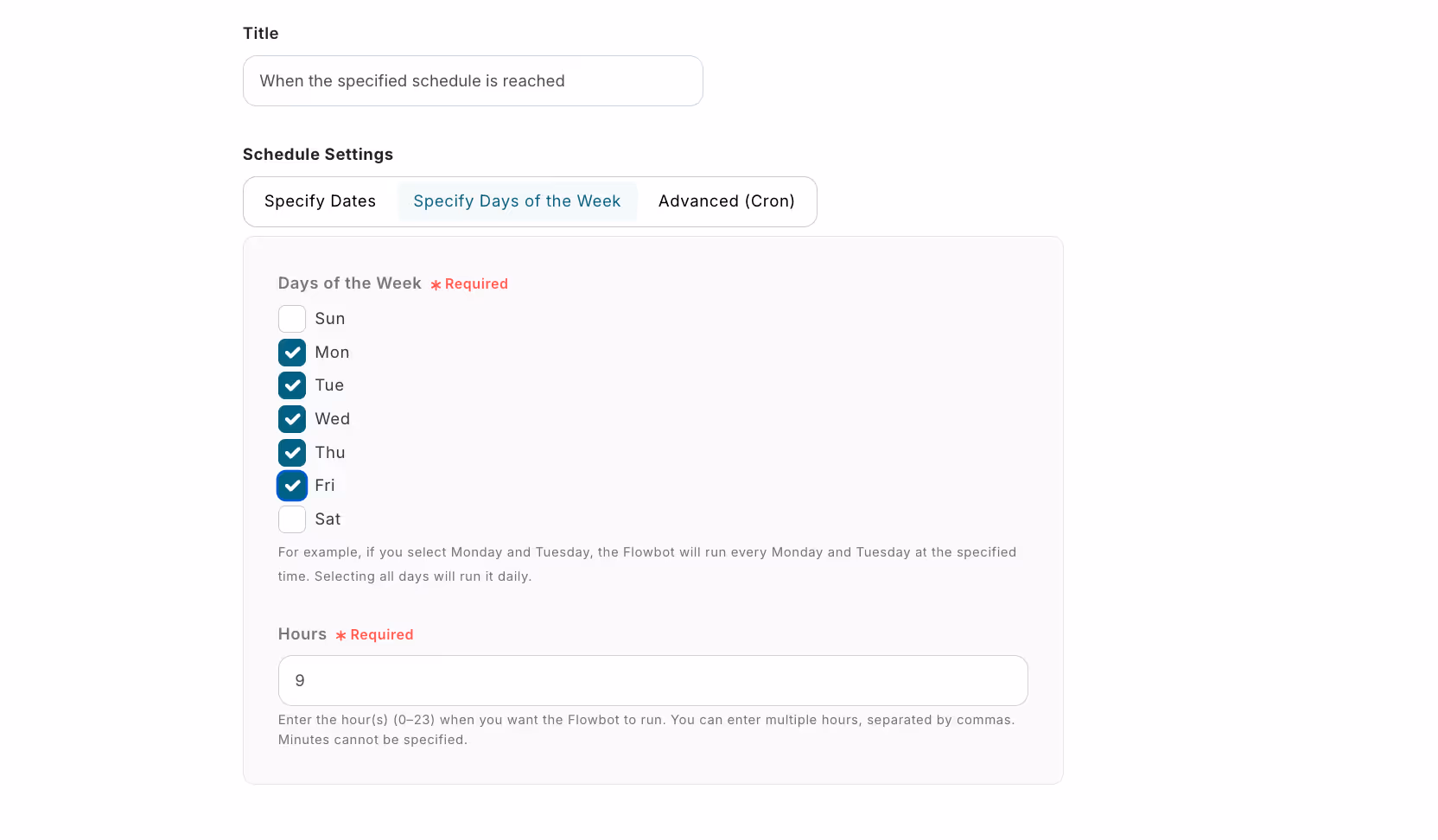This screenshot has width=1438, height=840.
Task: Check the Sat checkbox
Action: (x=292, y=519)
